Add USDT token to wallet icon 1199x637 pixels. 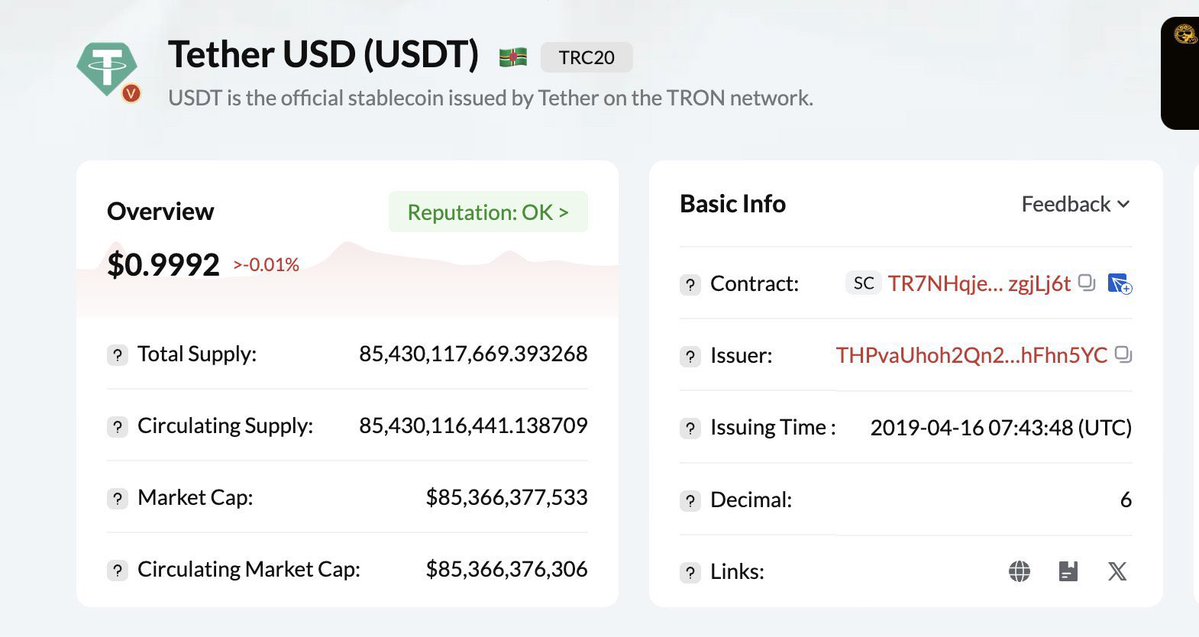1120,284
